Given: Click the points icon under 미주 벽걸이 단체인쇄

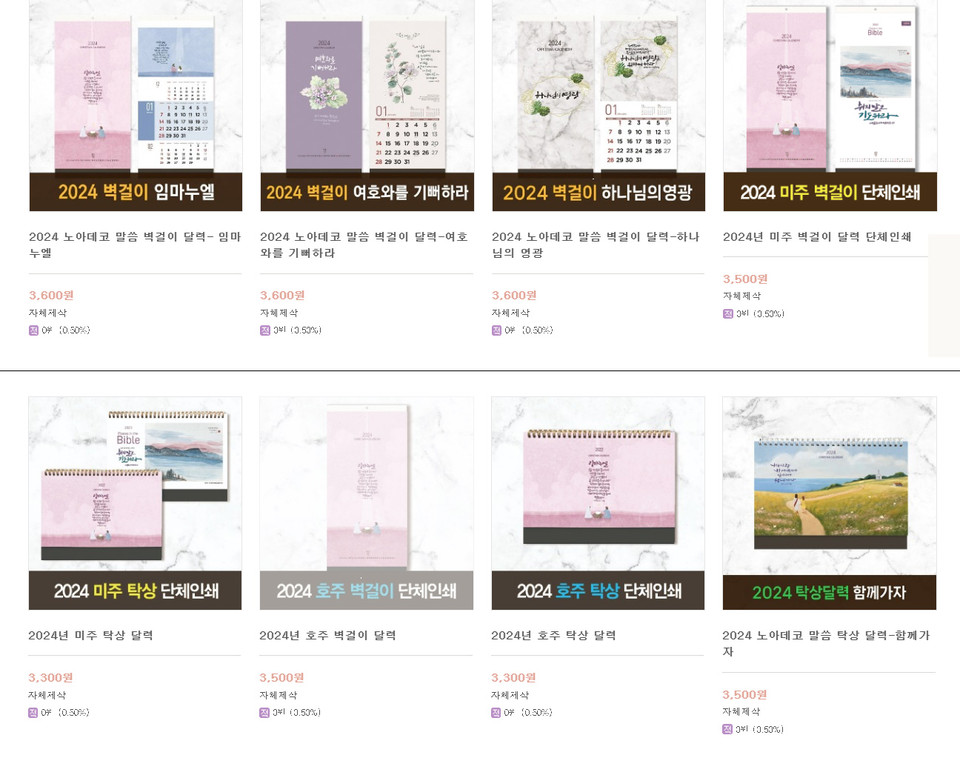Looking at the screenshot, I should pos(728,314).
